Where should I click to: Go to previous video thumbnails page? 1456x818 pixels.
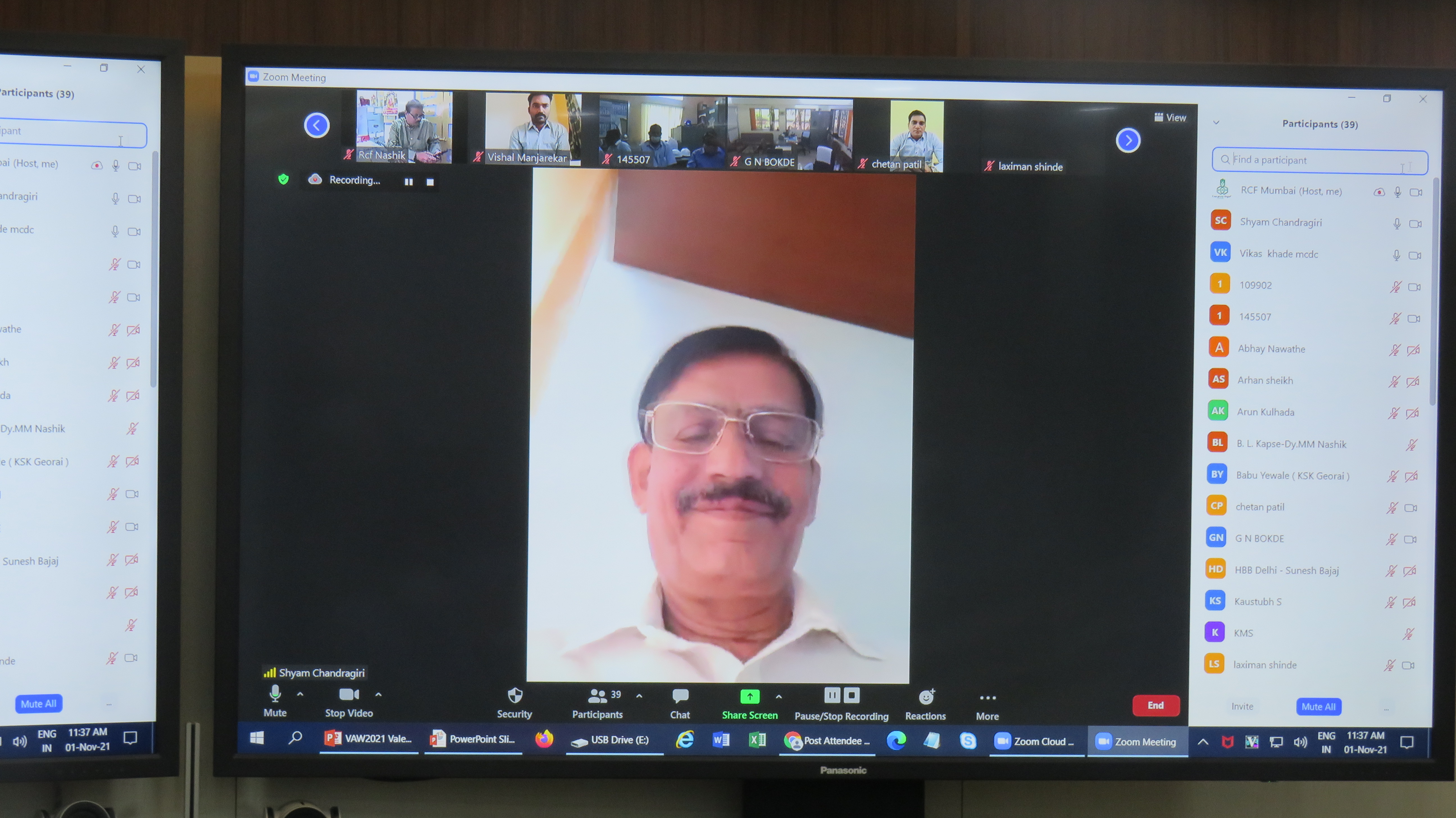tap(317, 125)
